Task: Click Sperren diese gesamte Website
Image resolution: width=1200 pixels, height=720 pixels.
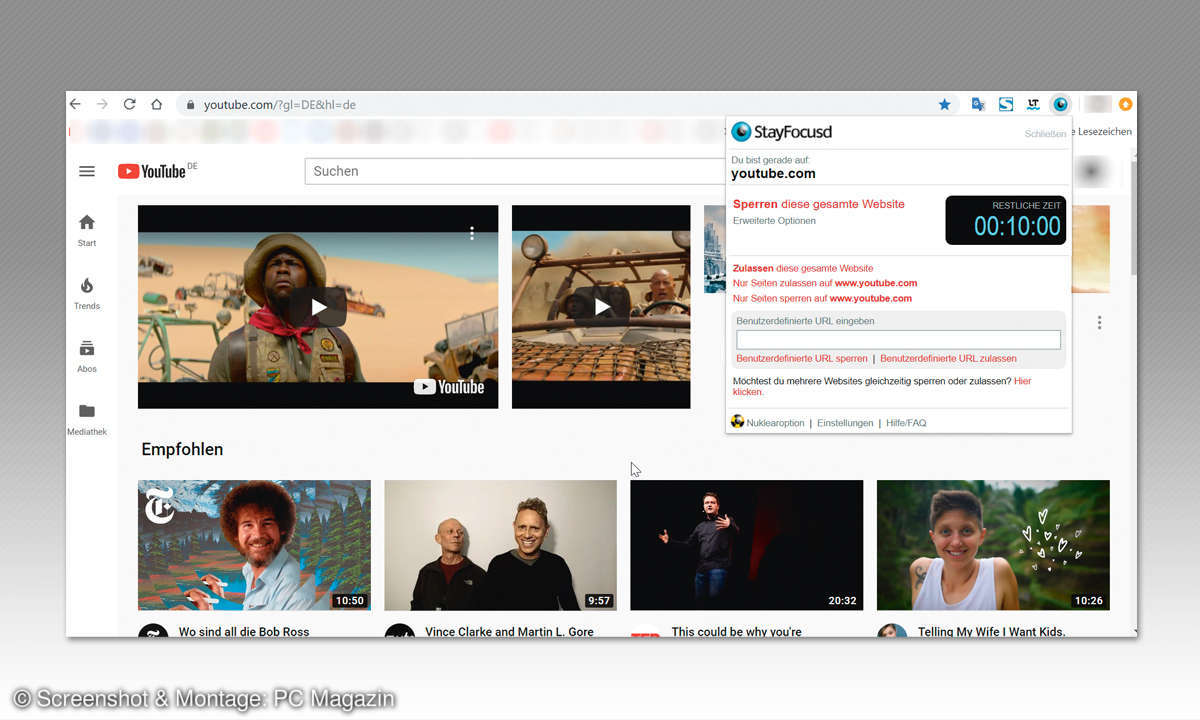Action: click(818, 204)
